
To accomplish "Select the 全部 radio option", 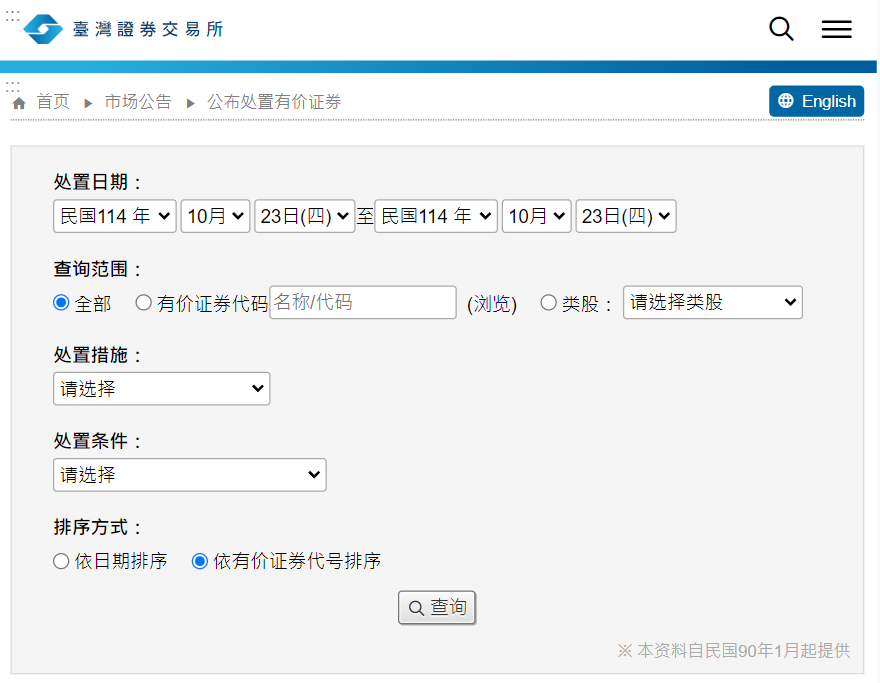I will click(x=62, y=303).
